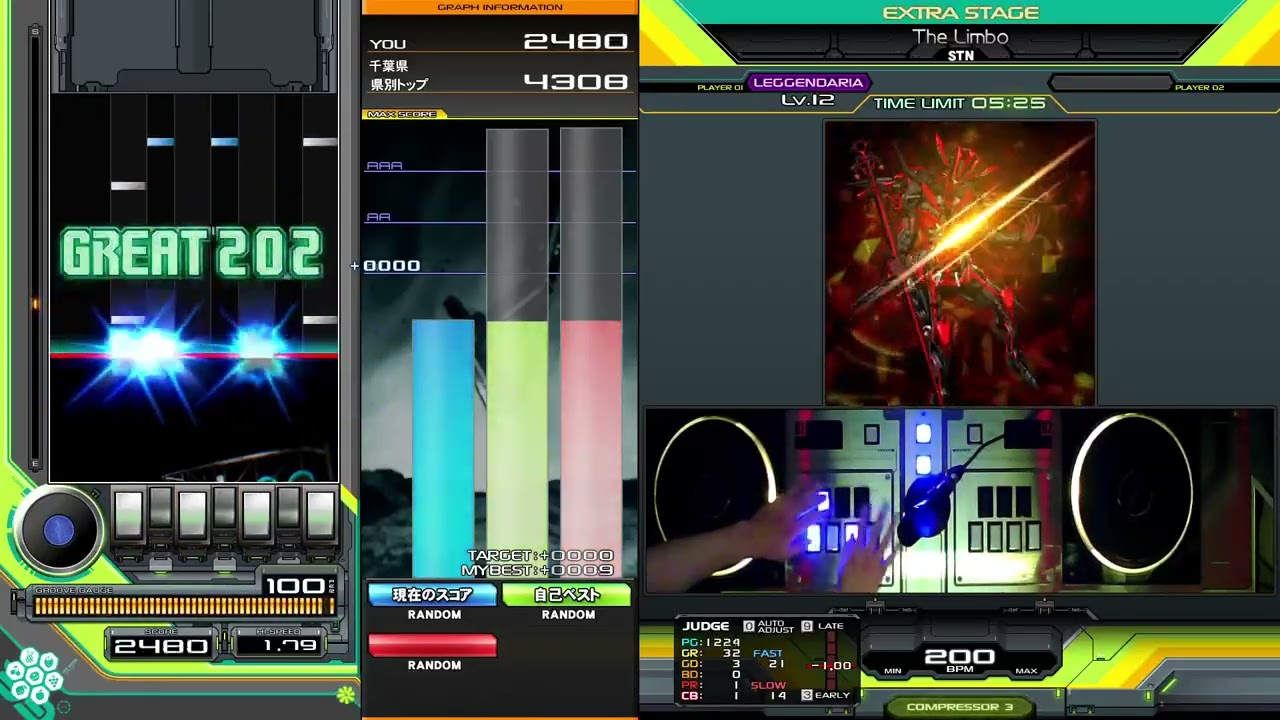Screen dimensions: 1280x720
Task: Click the 3 key icon beside EARLY
Action: [x=807, y=695]
